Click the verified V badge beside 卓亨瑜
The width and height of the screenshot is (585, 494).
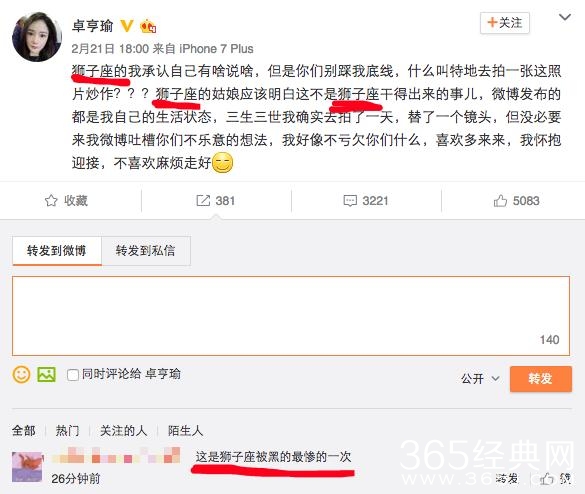[127, 26]
